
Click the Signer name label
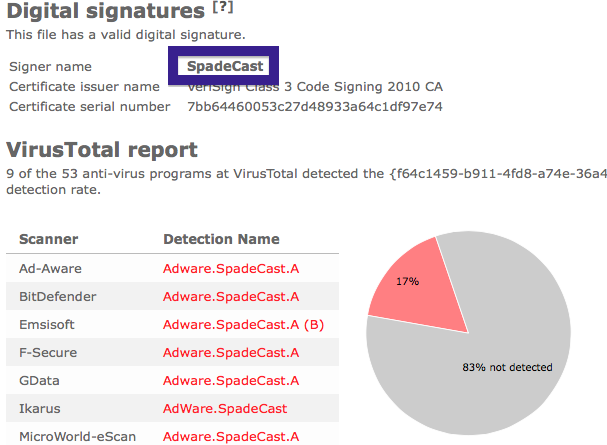pos(50,67)
